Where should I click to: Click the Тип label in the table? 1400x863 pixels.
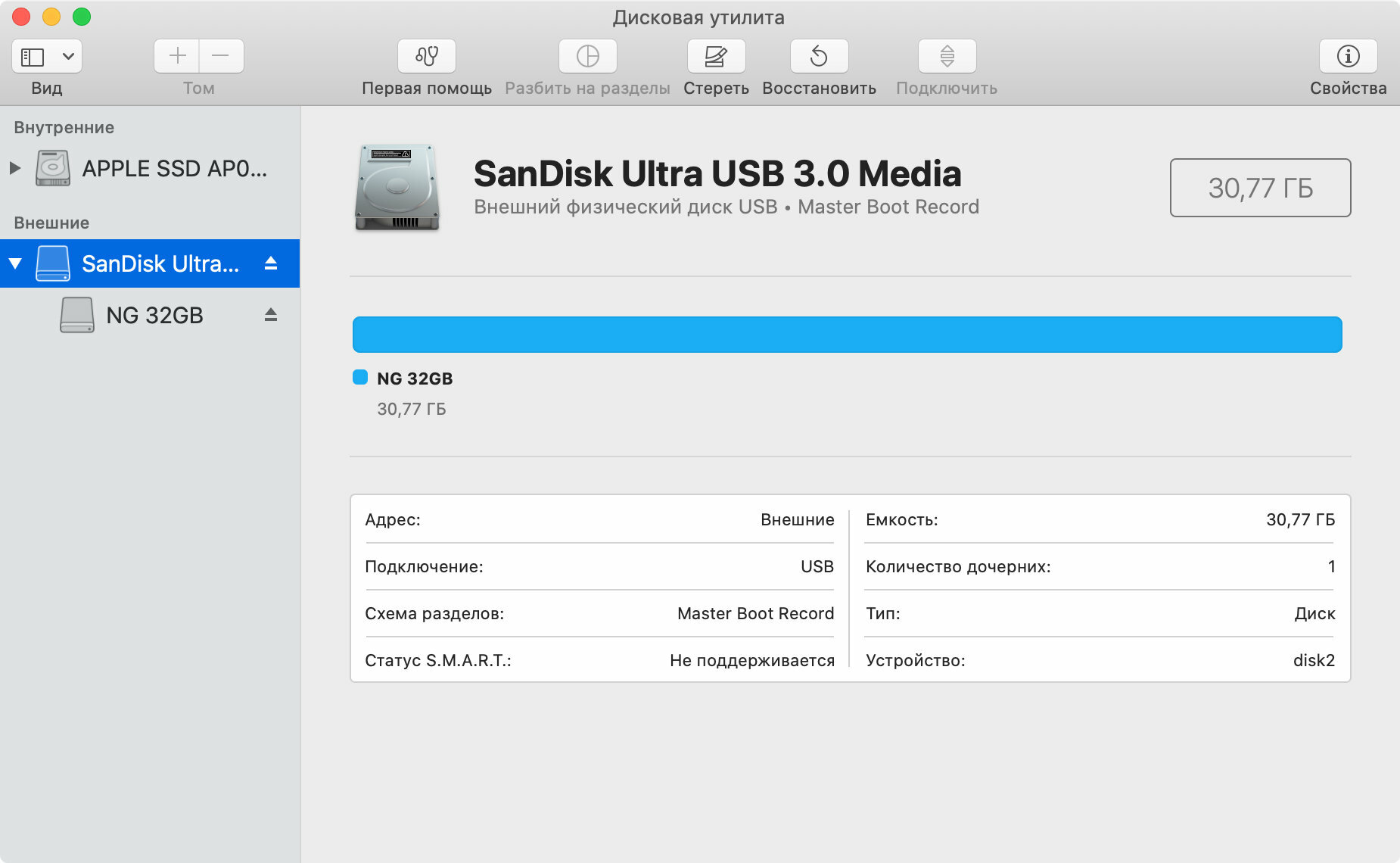click(x=883, y=613)
